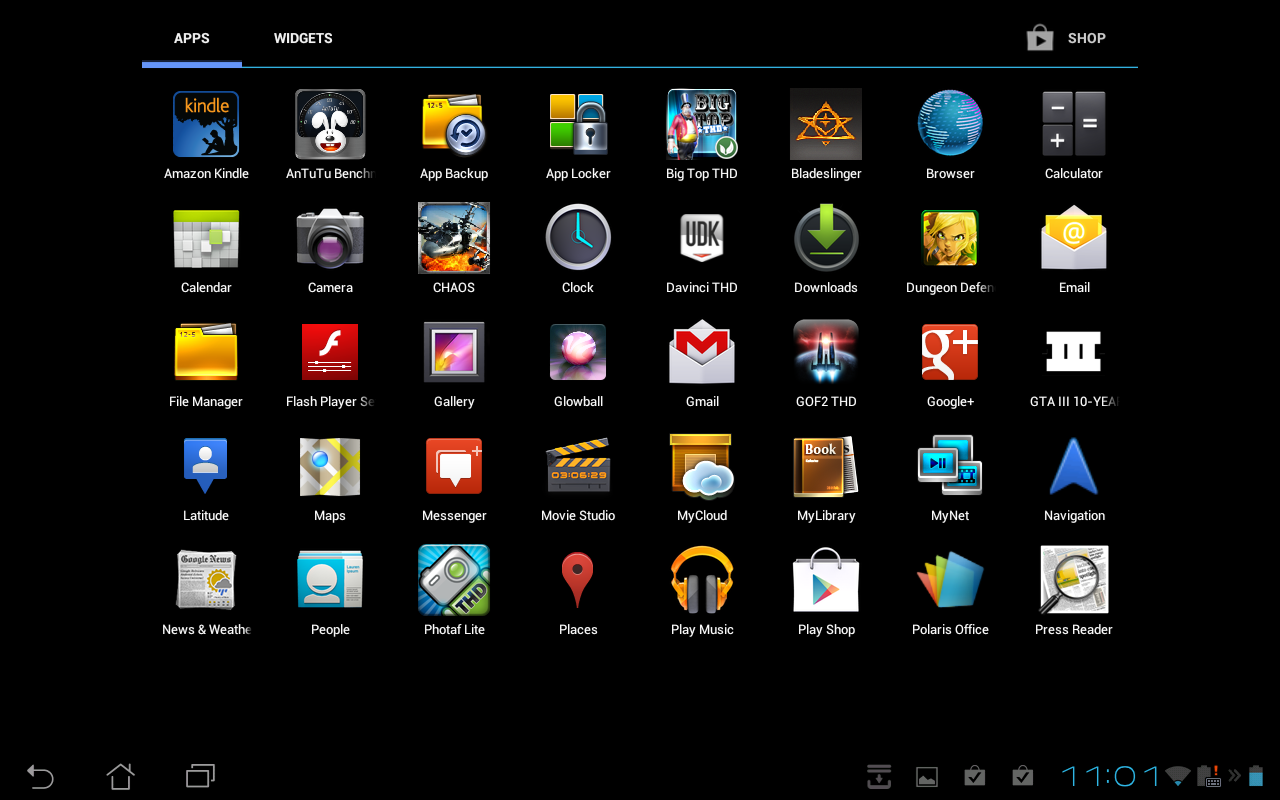1280x800 pixels.
Task: Show recent apps button
Action: pyautogui.click(x=200, y=775)
